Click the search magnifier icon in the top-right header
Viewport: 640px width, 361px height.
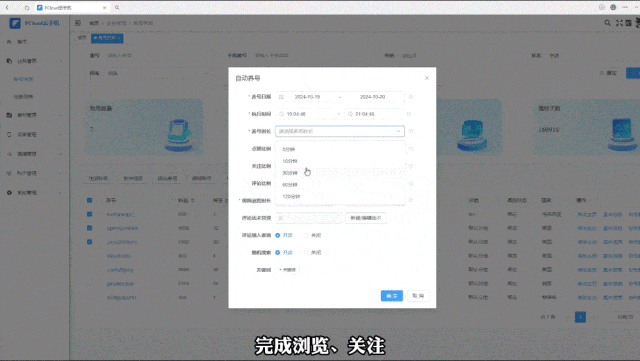[x=607, y=23]
